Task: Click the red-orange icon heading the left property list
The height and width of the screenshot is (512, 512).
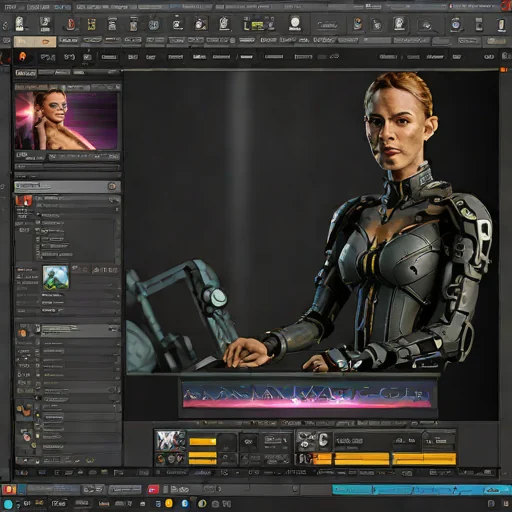Action: click(24, 201)
